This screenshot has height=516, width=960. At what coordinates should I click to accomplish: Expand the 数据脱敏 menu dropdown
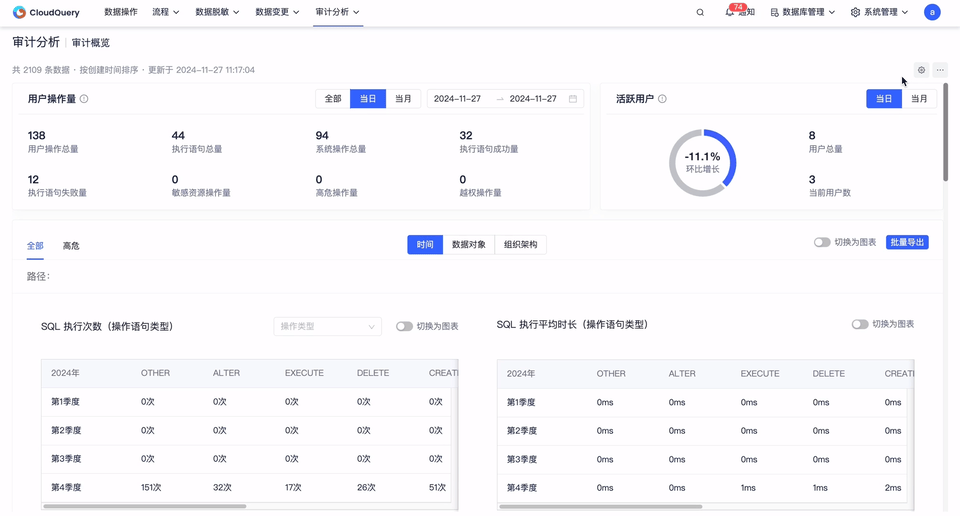coord(217,12)
